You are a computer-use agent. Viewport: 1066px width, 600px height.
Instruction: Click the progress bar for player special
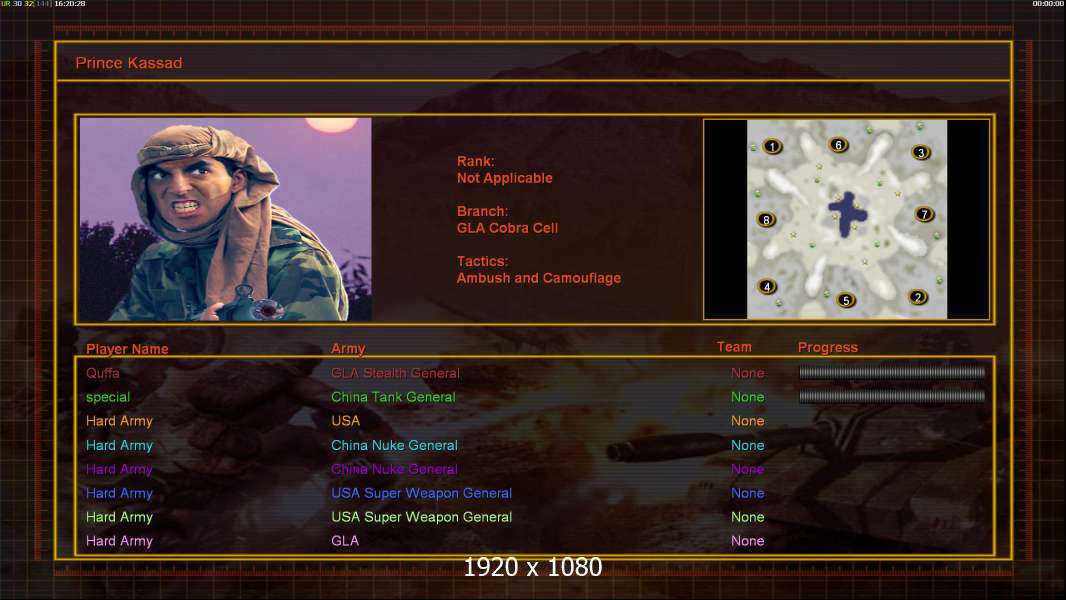pyautogui.click(x=891, y=396)
